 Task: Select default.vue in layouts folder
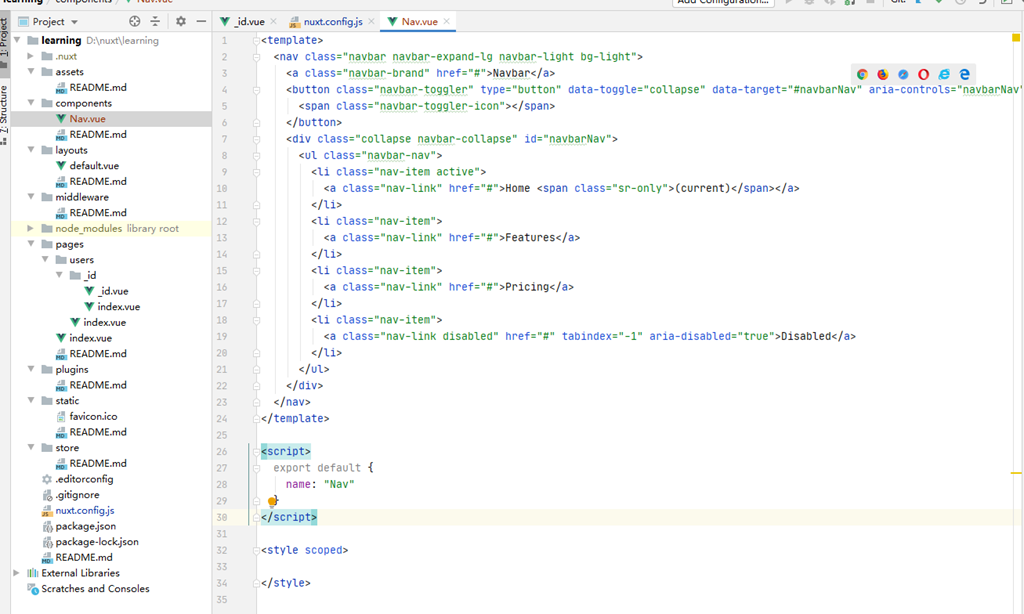(94, 166)
